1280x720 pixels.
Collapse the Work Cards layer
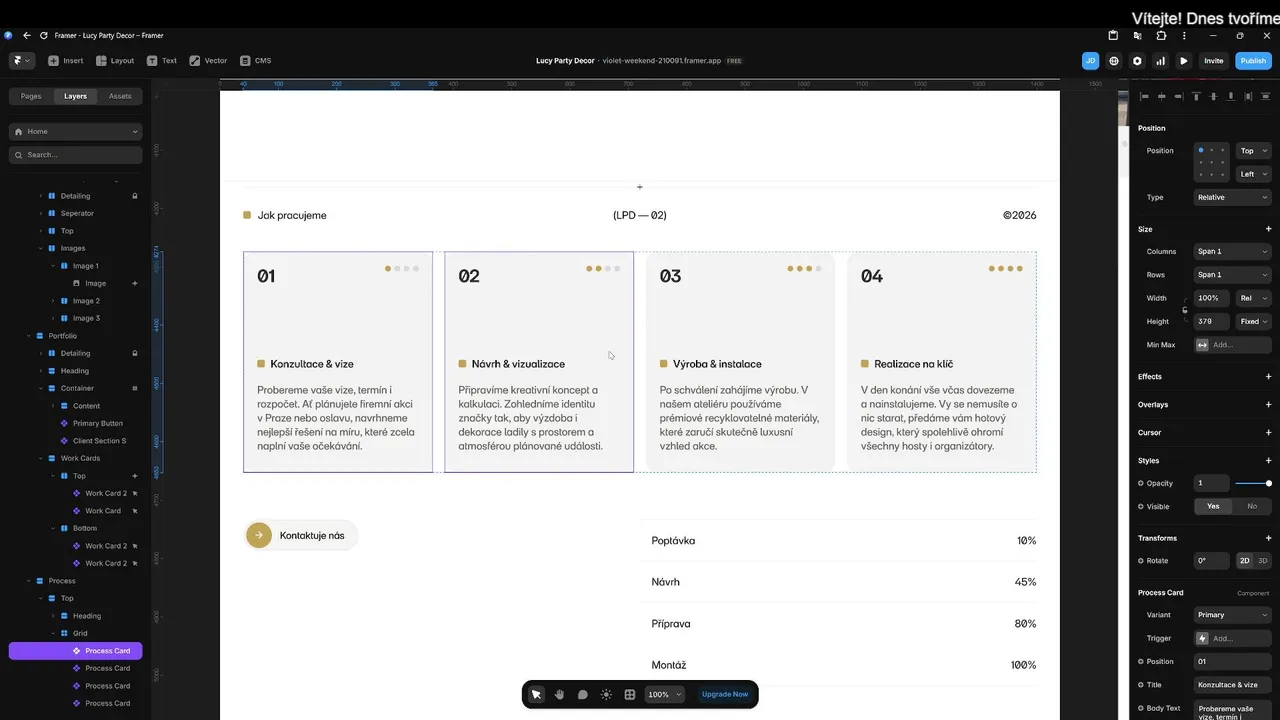coord(40,458)
